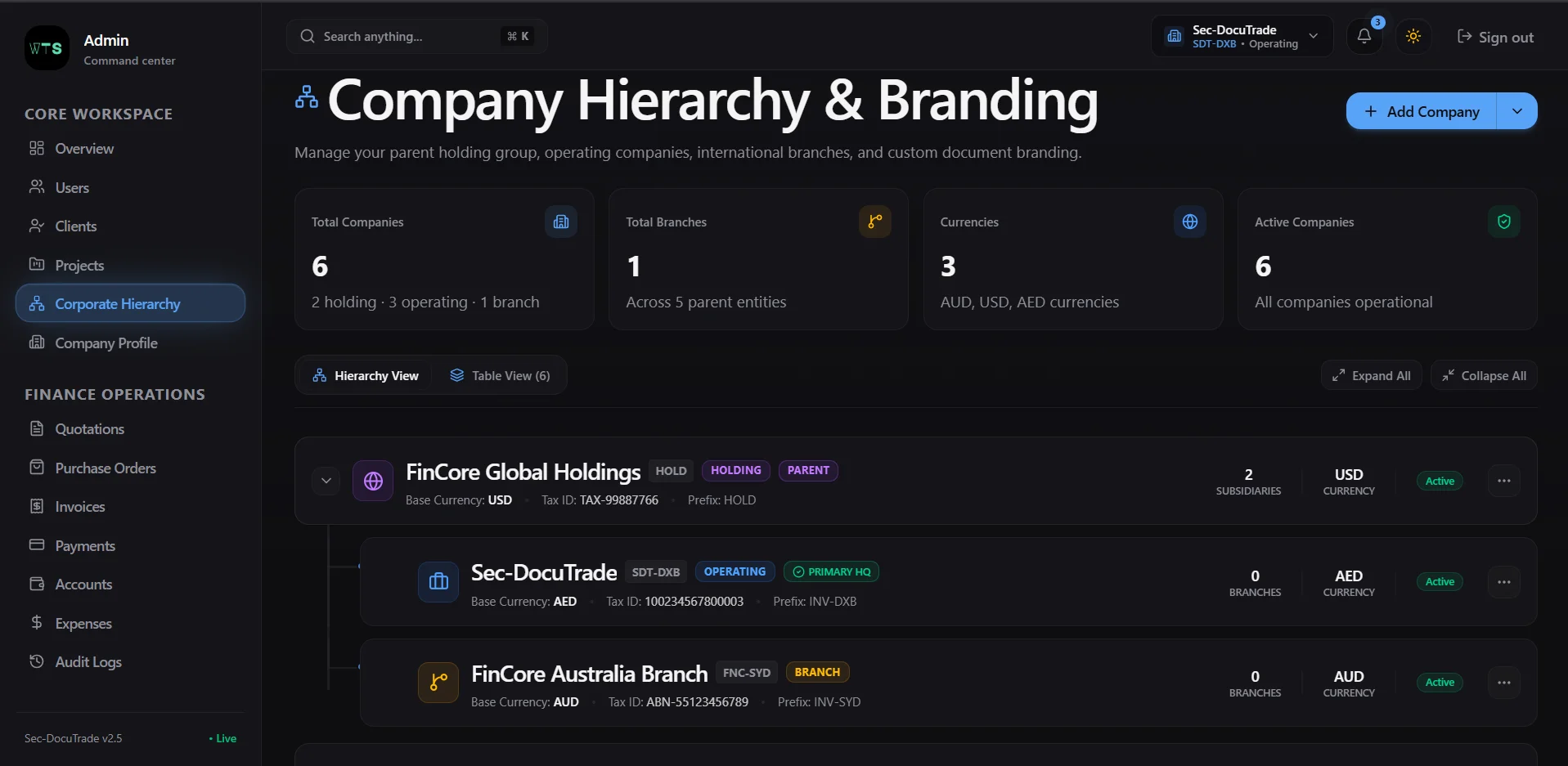Image resolution: width=1568 pixels, height=766 pixels.
Task: Click the hierarchy icon beside page title
Action: [307, 97]
